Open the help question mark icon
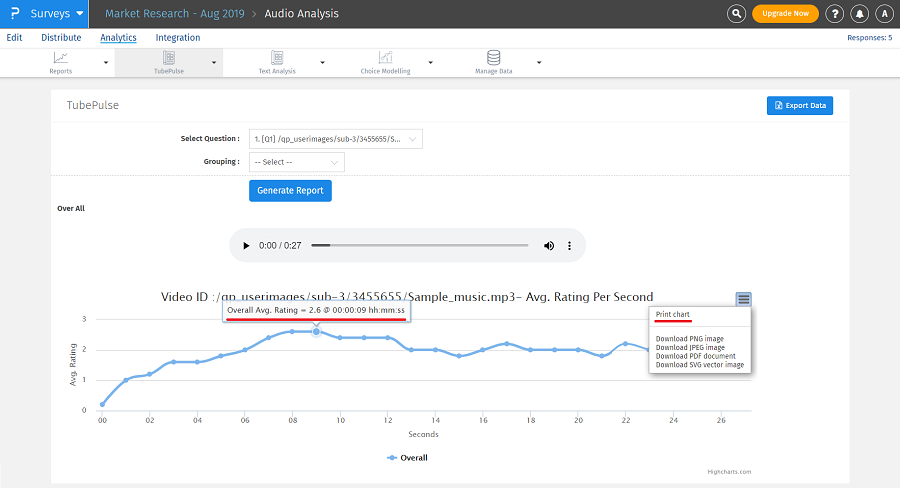 (x=836, y=14)
